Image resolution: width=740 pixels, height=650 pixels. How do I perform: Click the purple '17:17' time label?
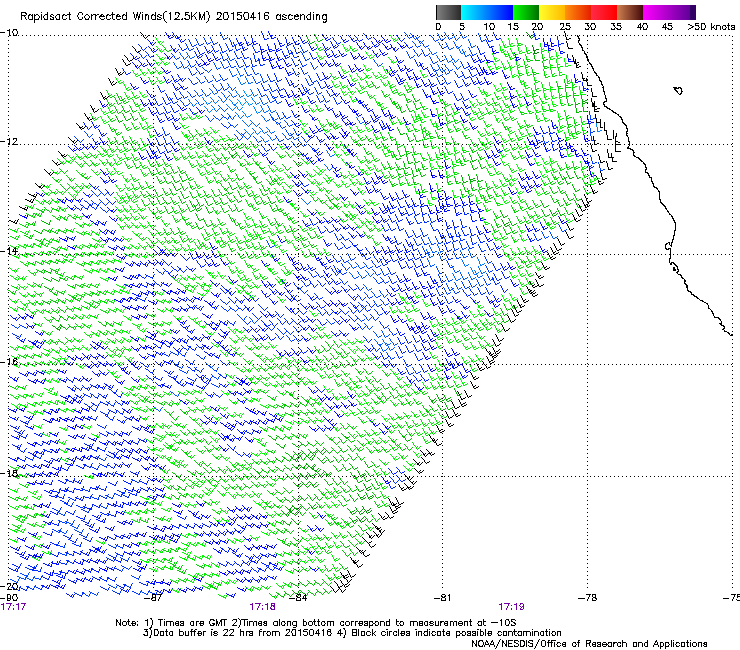pos(13,607)
